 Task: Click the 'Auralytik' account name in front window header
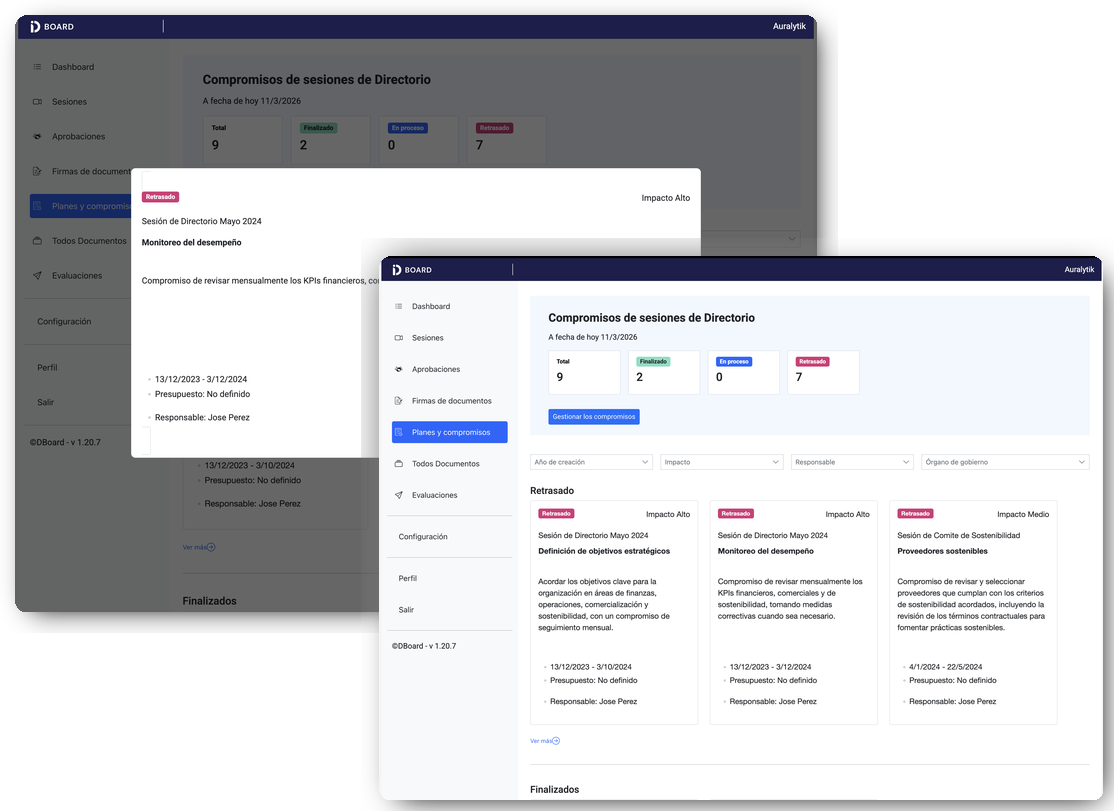[x=1079, y=270]
